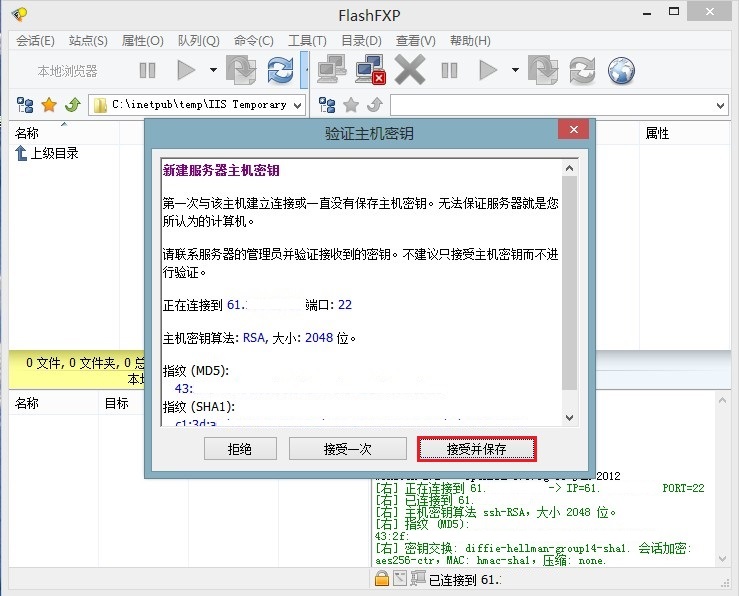Open the 站点(S) menu
The image size is (739, 596).
click(x=88, y=41)
